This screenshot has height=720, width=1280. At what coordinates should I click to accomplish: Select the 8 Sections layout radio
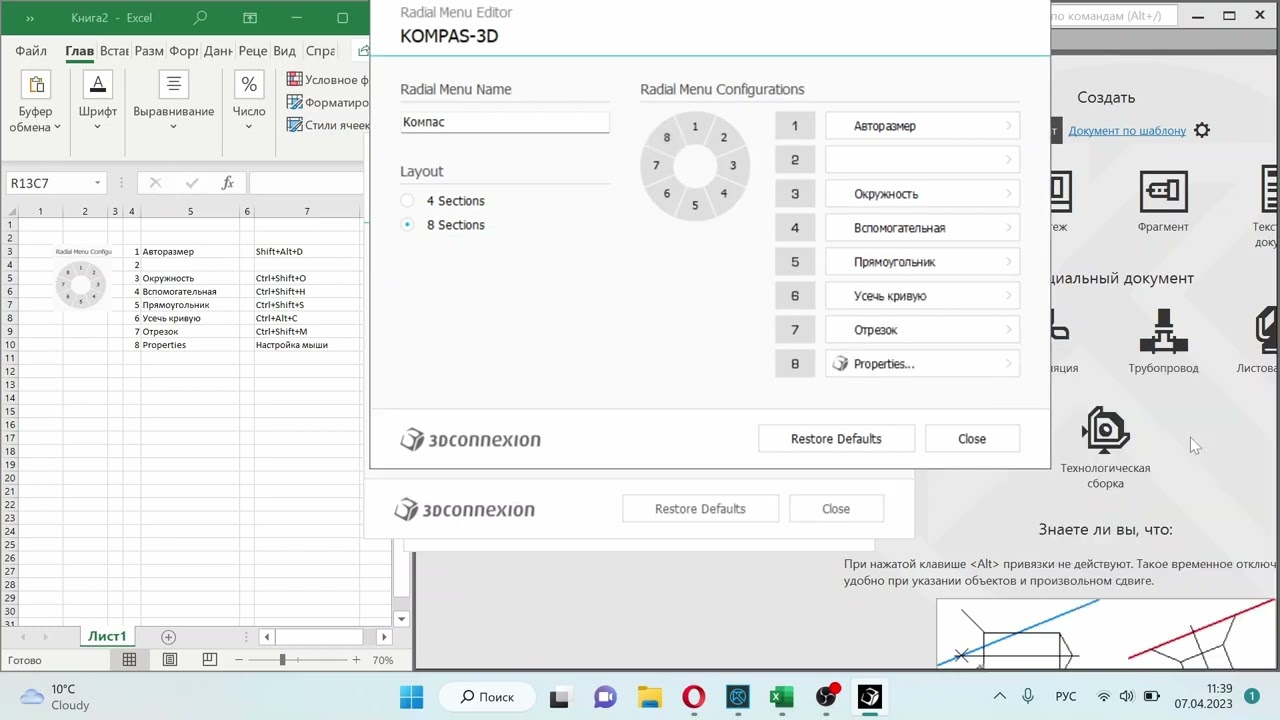(407, 225)
